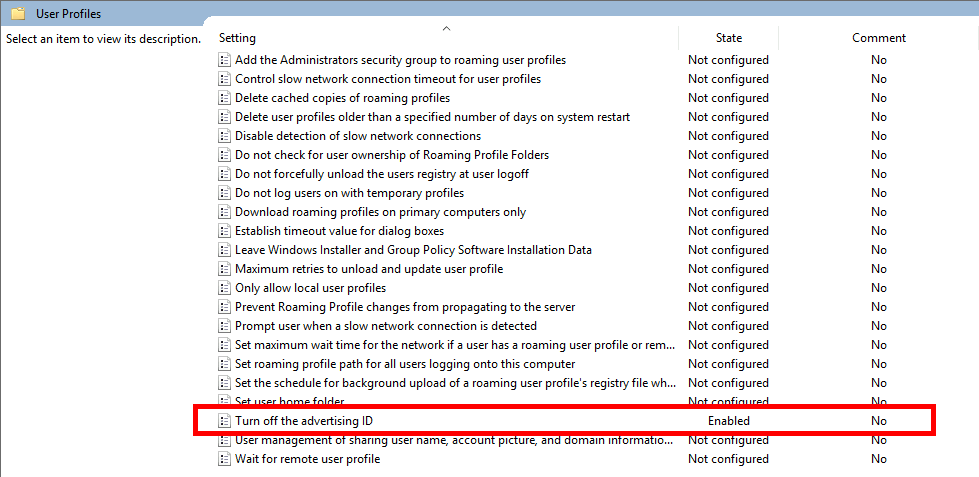Click 'Not configured' state for Wait for remote user profile

click(729, 460)
